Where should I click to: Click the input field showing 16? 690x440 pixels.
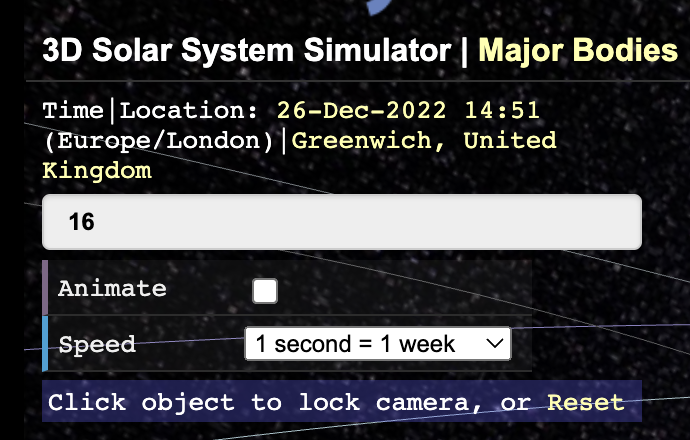(x=342, y=222)
